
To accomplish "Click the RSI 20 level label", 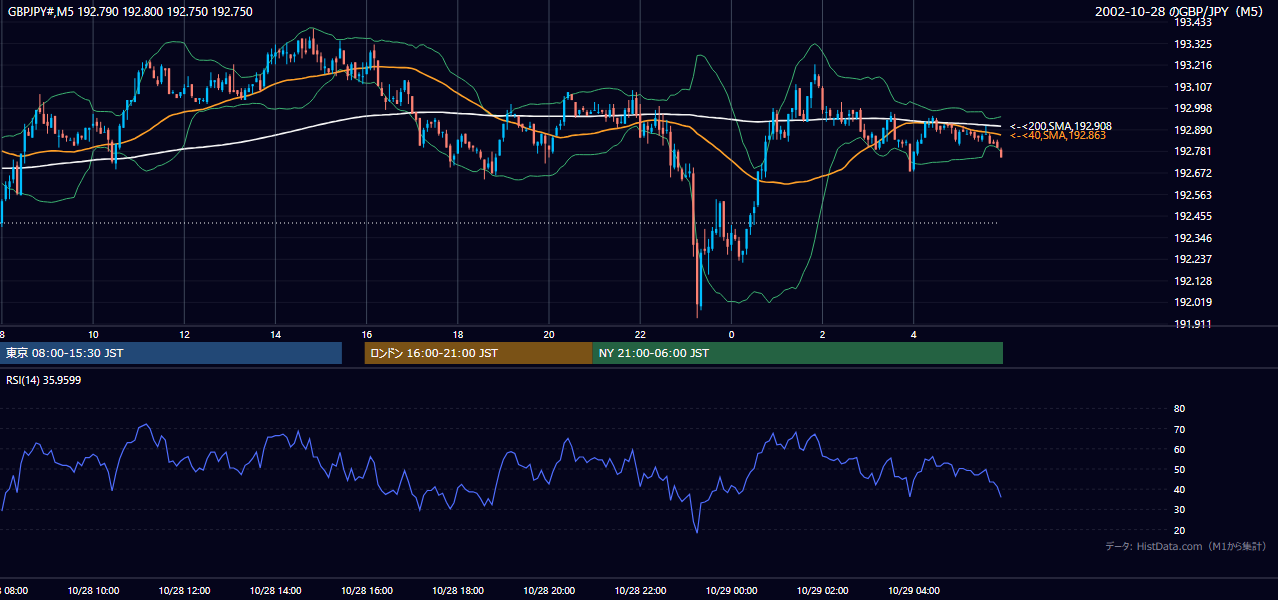I will point(1179,530).
